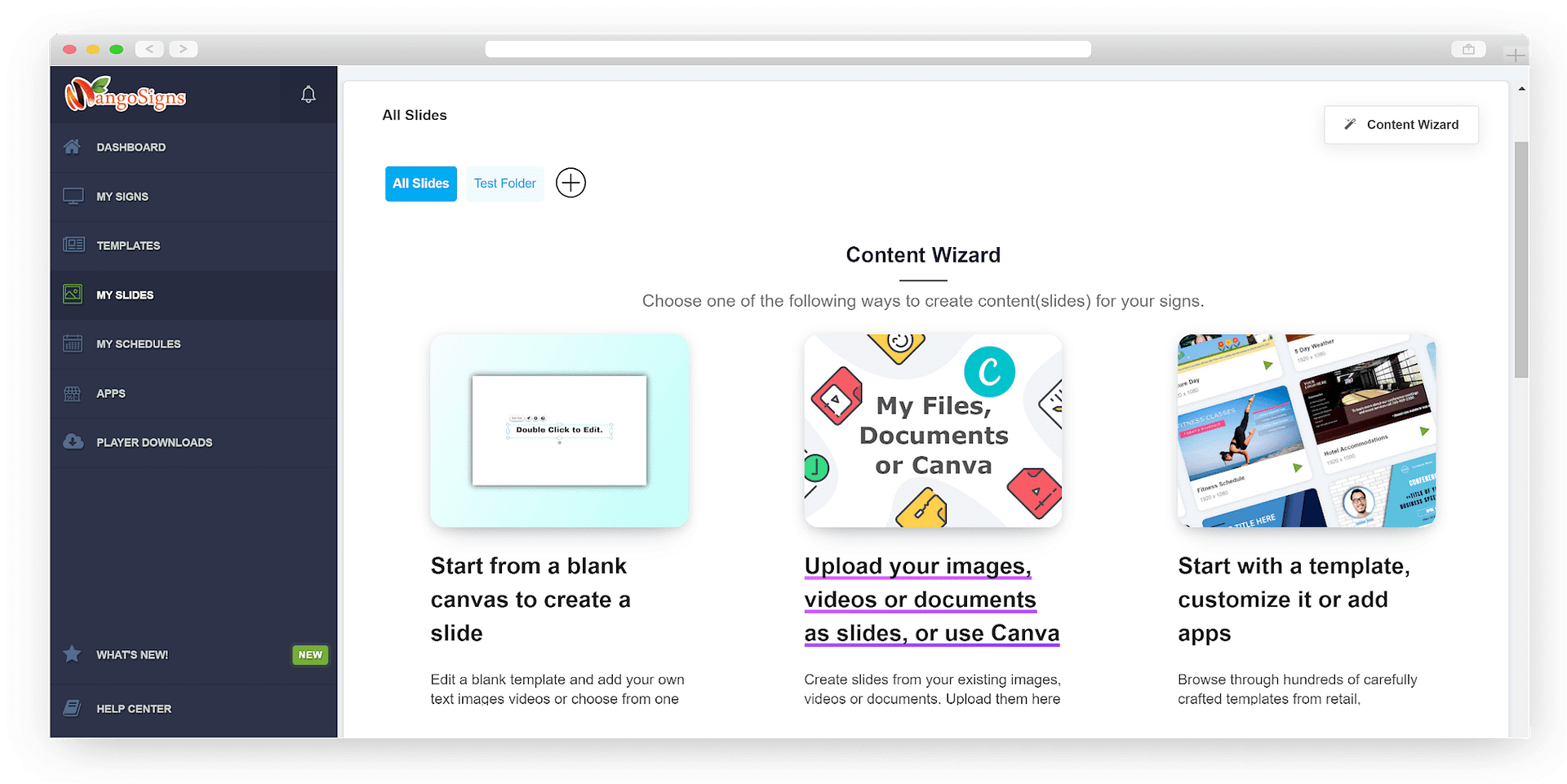Viewport: 1567px width, 784px height.
Task: Open My Slides in the sidebar
Action: [x=125, y=295]
